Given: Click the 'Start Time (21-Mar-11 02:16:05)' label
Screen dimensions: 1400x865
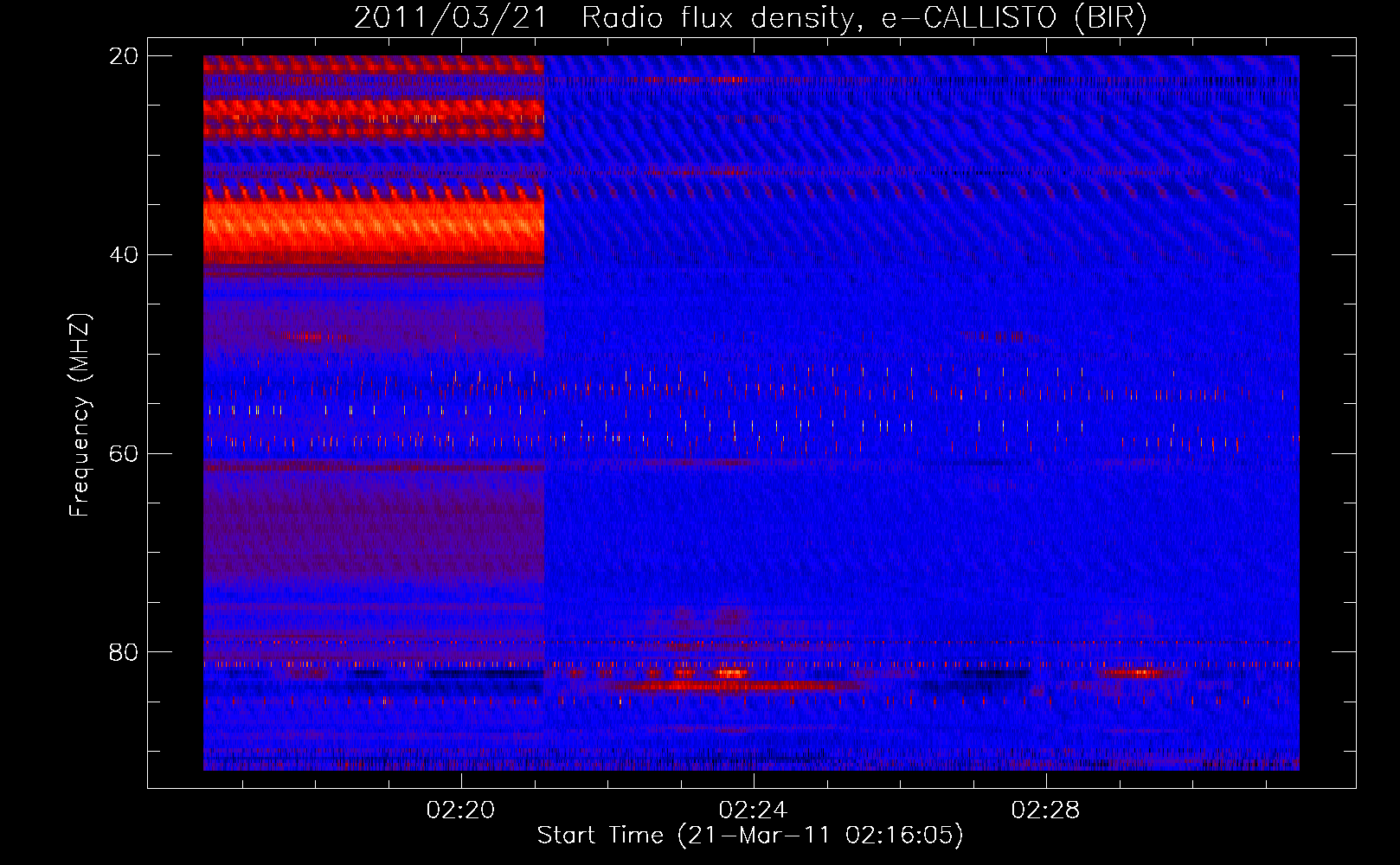Looking at the screenshot, I should [x=750, y=836].
